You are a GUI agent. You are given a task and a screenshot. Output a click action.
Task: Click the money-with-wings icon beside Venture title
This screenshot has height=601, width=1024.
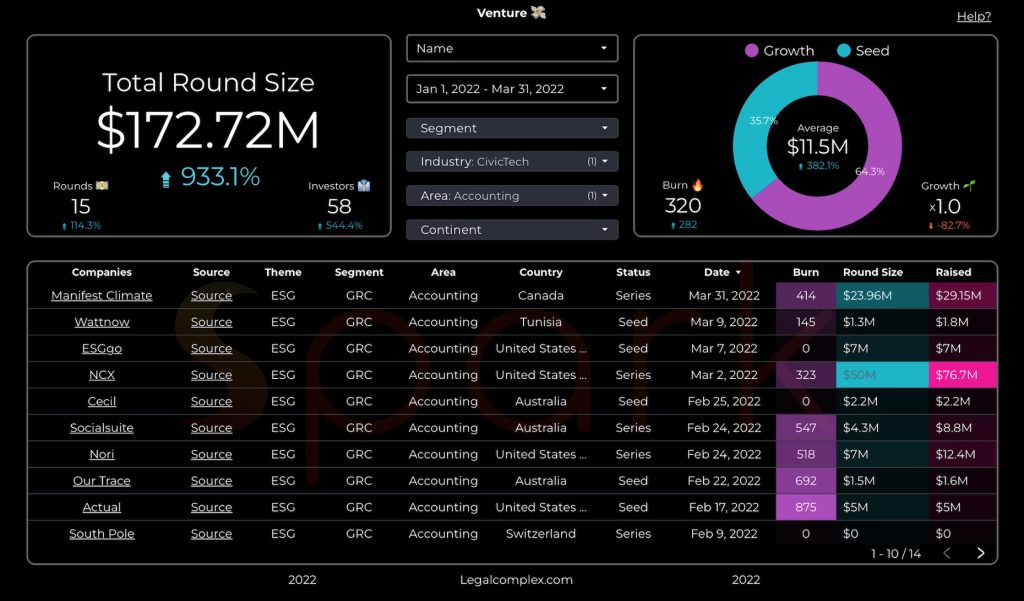pyautogui.click(x=538, y=12)
